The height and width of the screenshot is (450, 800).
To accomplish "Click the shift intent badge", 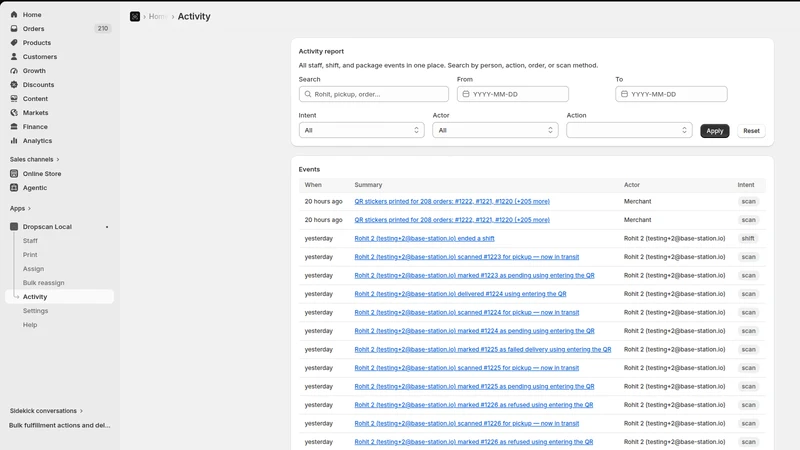I will (748, 238).
